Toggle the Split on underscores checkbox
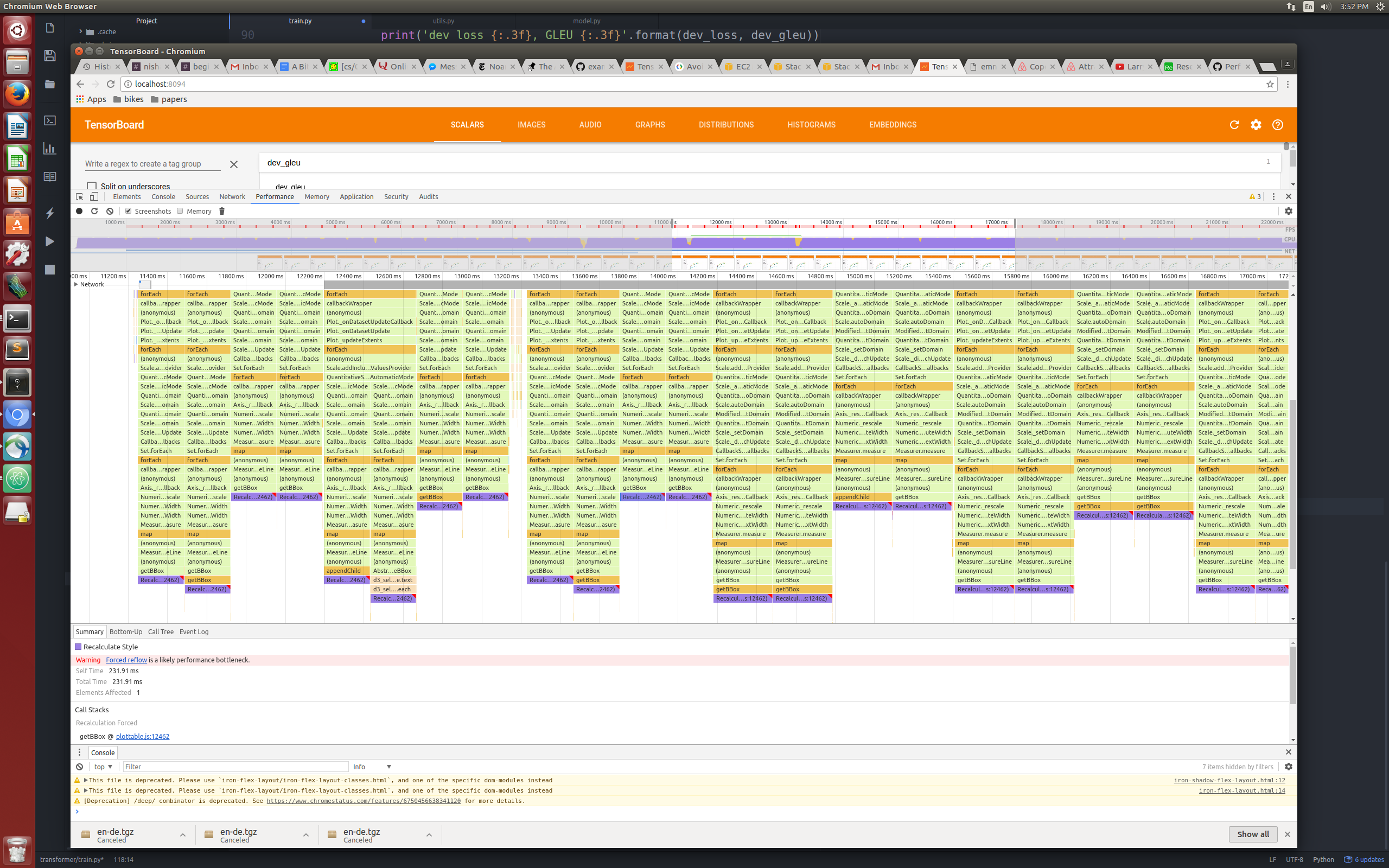This screenshot has width=1389, height=868. click(92, 186)
